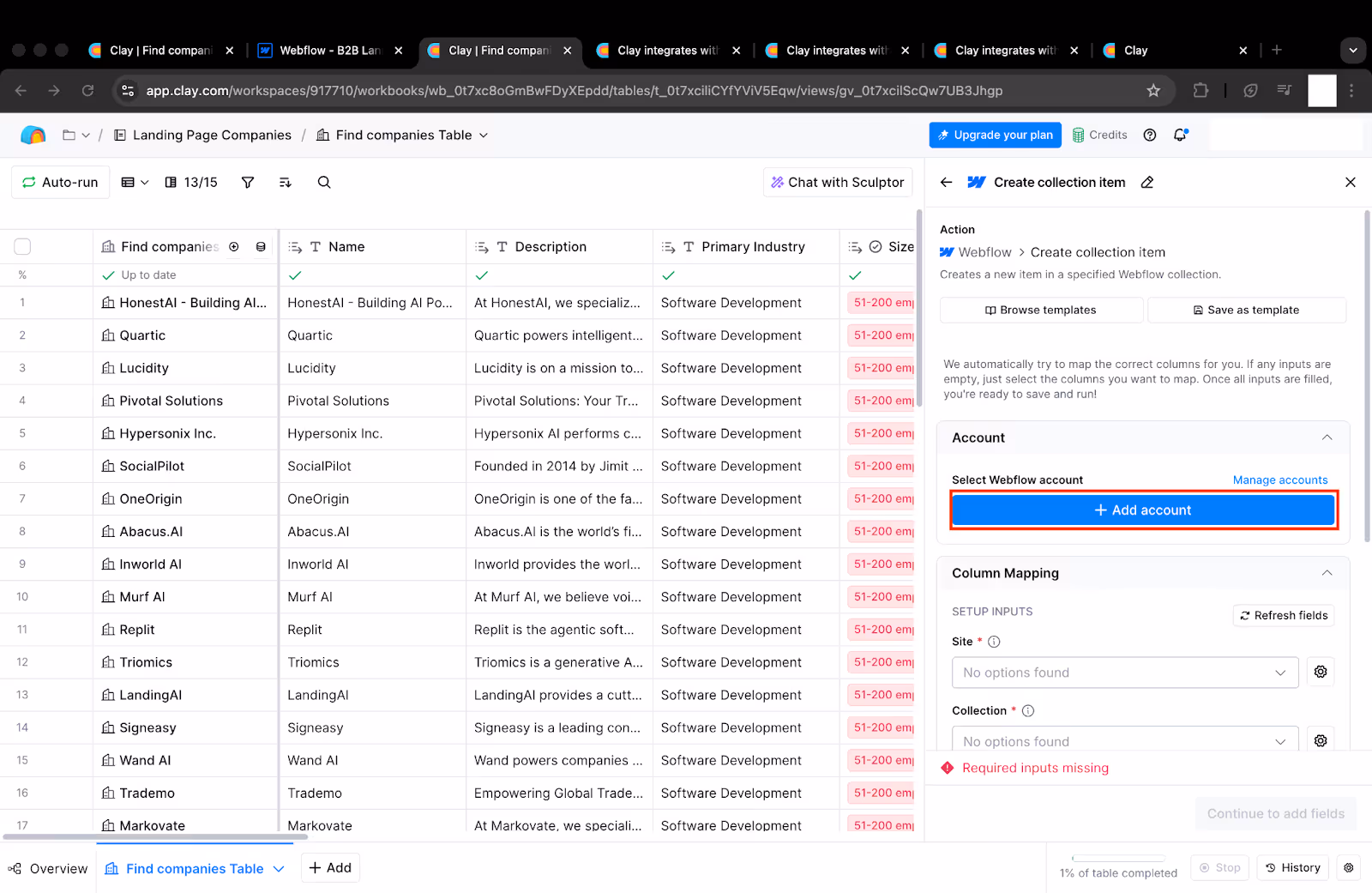Click the Site field settings gear
The width and height of the screenshot is (1372, 893).
[1321, 672]
